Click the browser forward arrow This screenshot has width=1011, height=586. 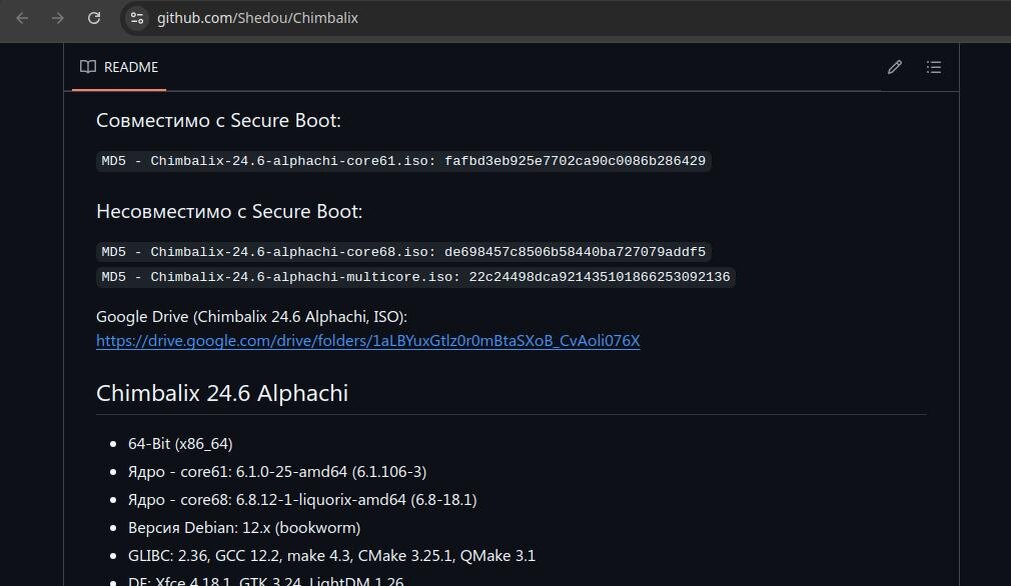click(x=58, y=18)
